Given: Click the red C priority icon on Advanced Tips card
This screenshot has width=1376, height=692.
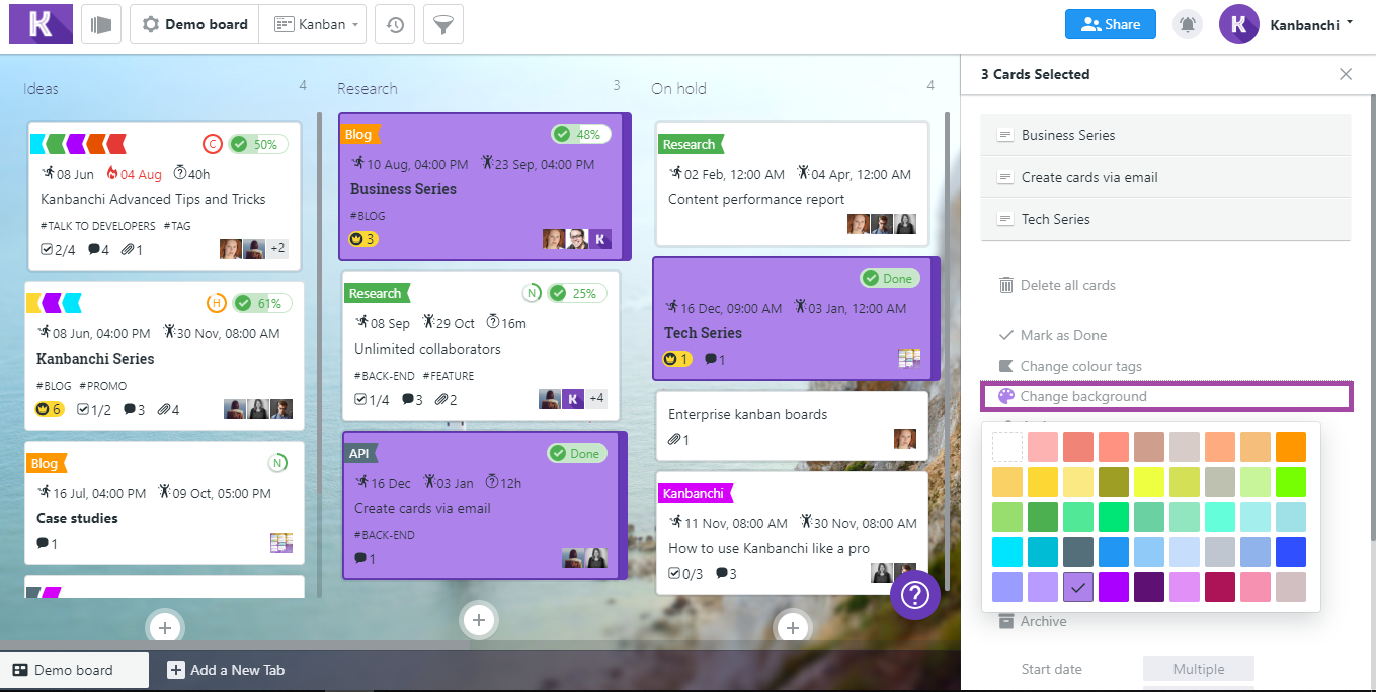Looking at the screenshot, I should click(212, 144).
